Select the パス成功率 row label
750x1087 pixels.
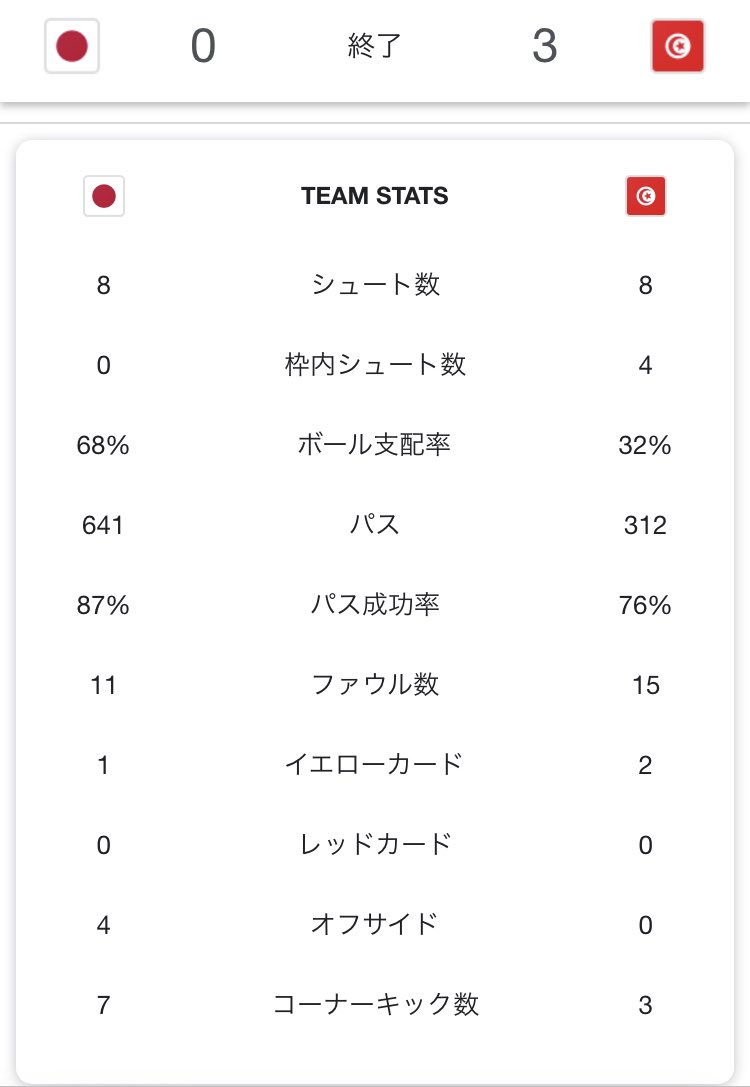375,605
